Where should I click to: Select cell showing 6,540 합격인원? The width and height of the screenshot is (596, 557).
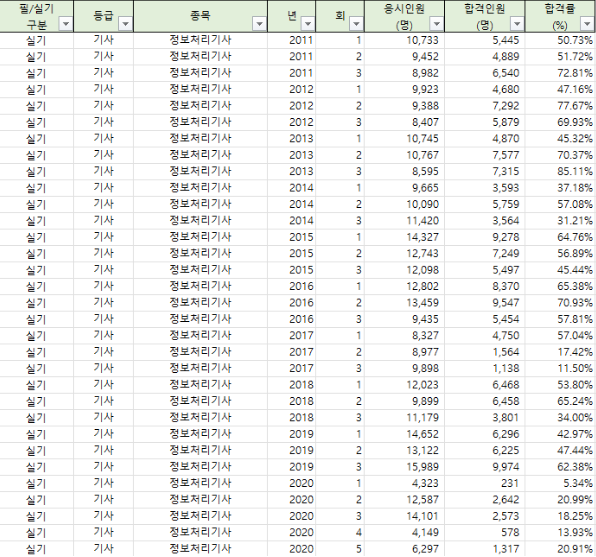point(485,73)
